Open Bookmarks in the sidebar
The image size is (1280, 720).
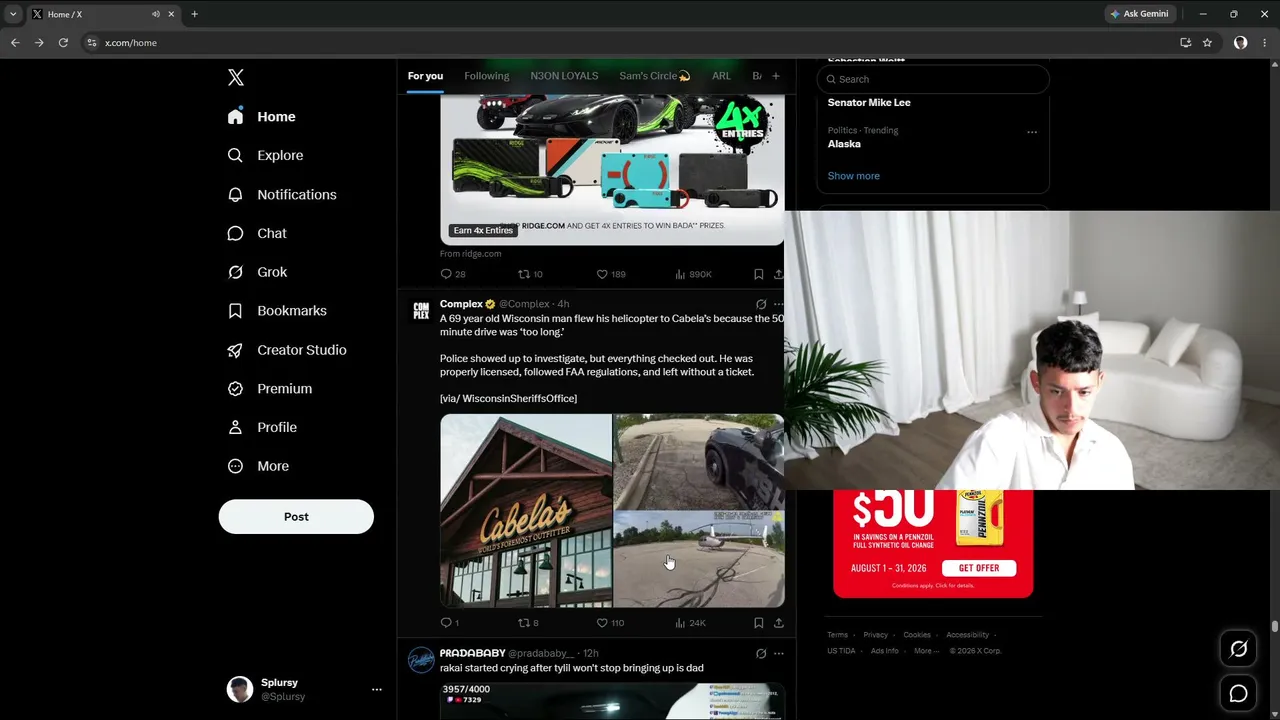(x=277, y=311)
